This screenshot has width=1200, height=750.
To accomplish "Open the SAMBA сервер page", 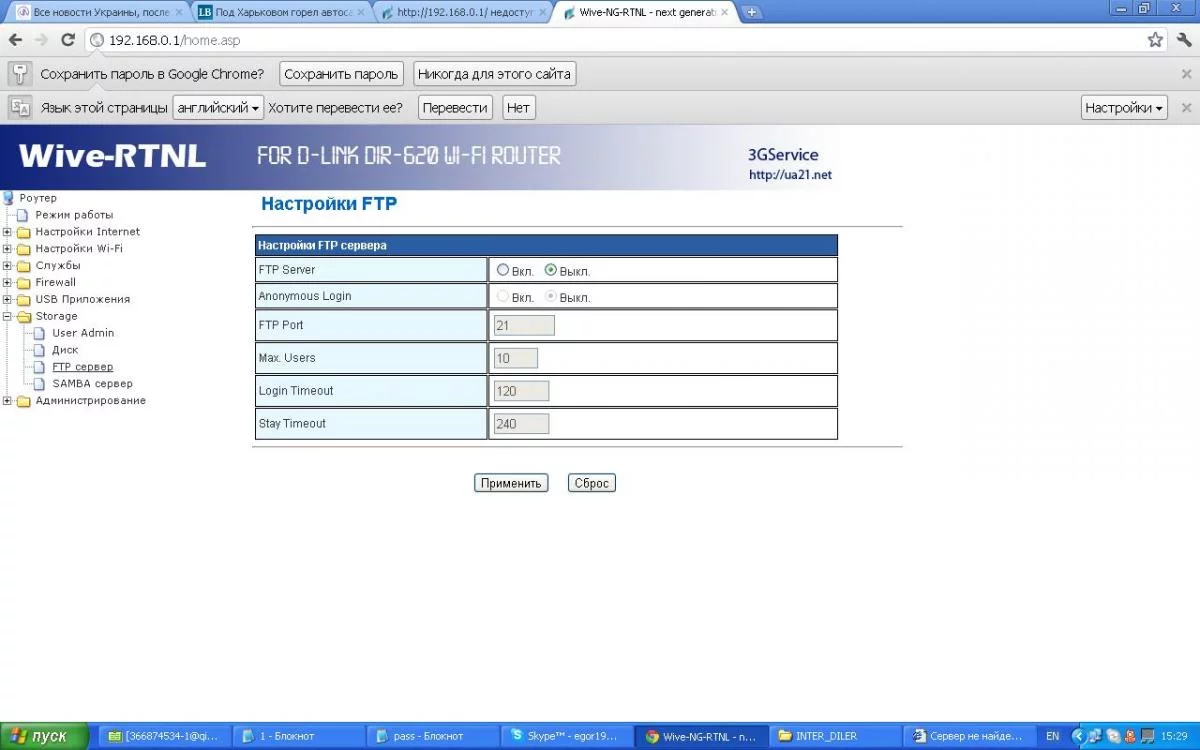I will click(92, 384).
